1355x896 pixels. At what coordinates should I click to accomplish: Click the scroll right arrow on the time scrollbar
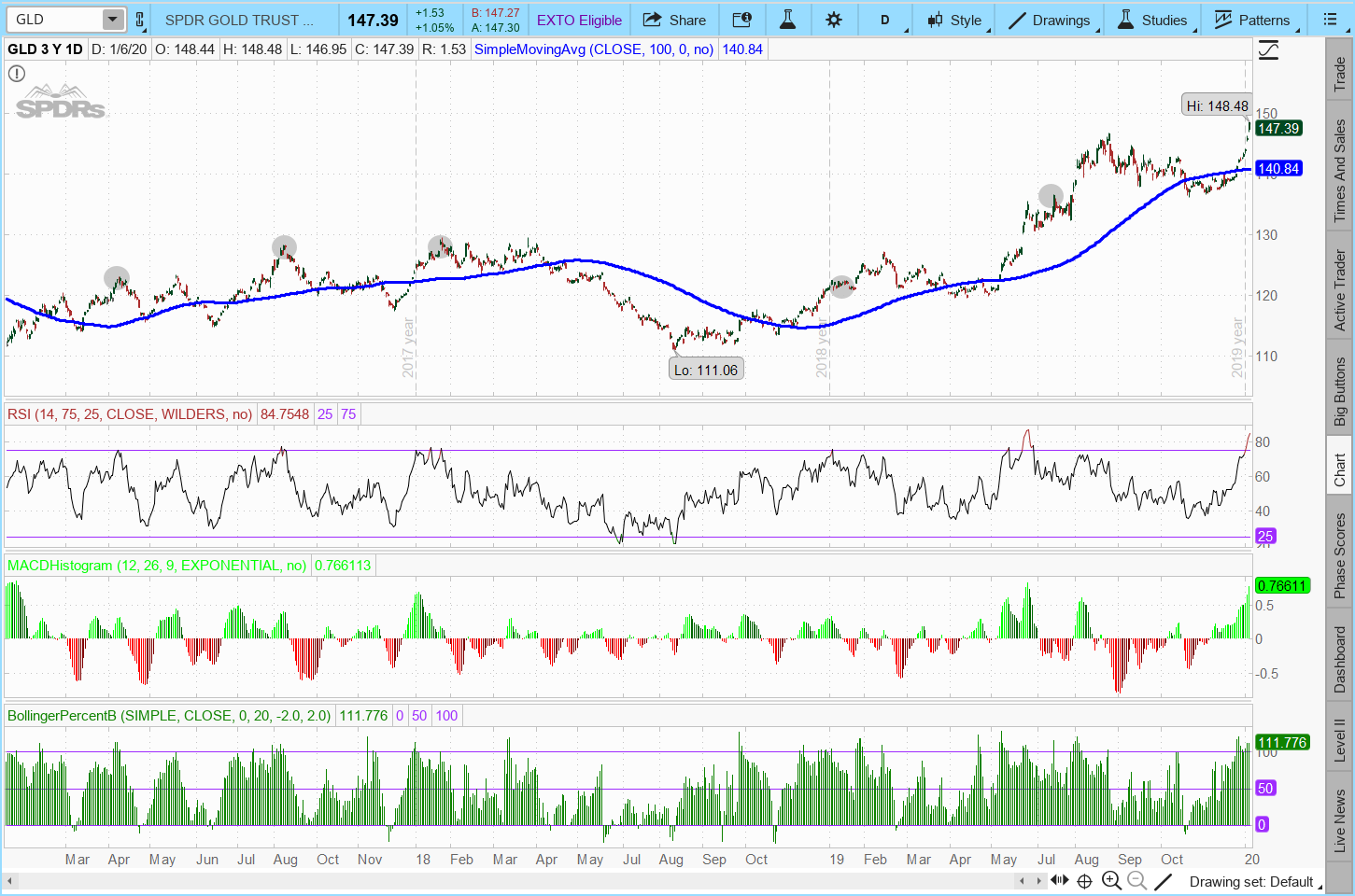pos(1039,880)
